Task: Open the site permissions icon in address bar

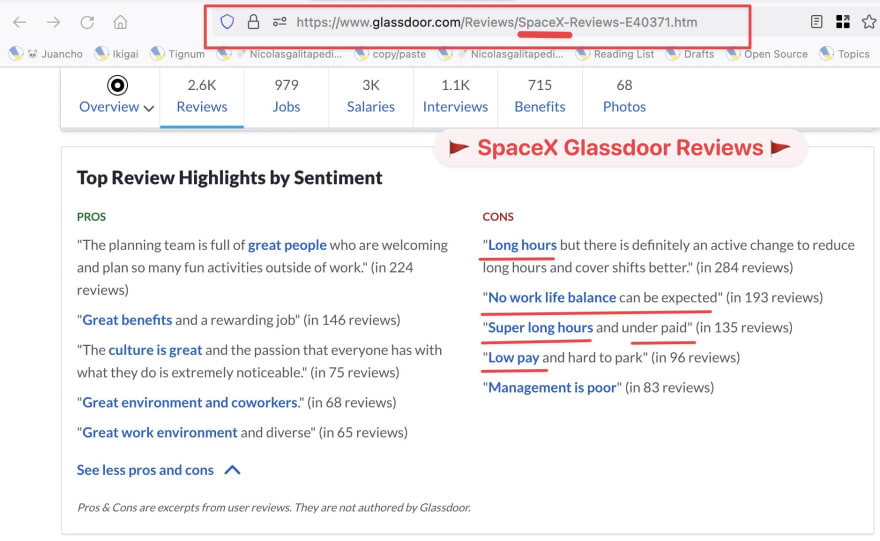Action: 279,22
